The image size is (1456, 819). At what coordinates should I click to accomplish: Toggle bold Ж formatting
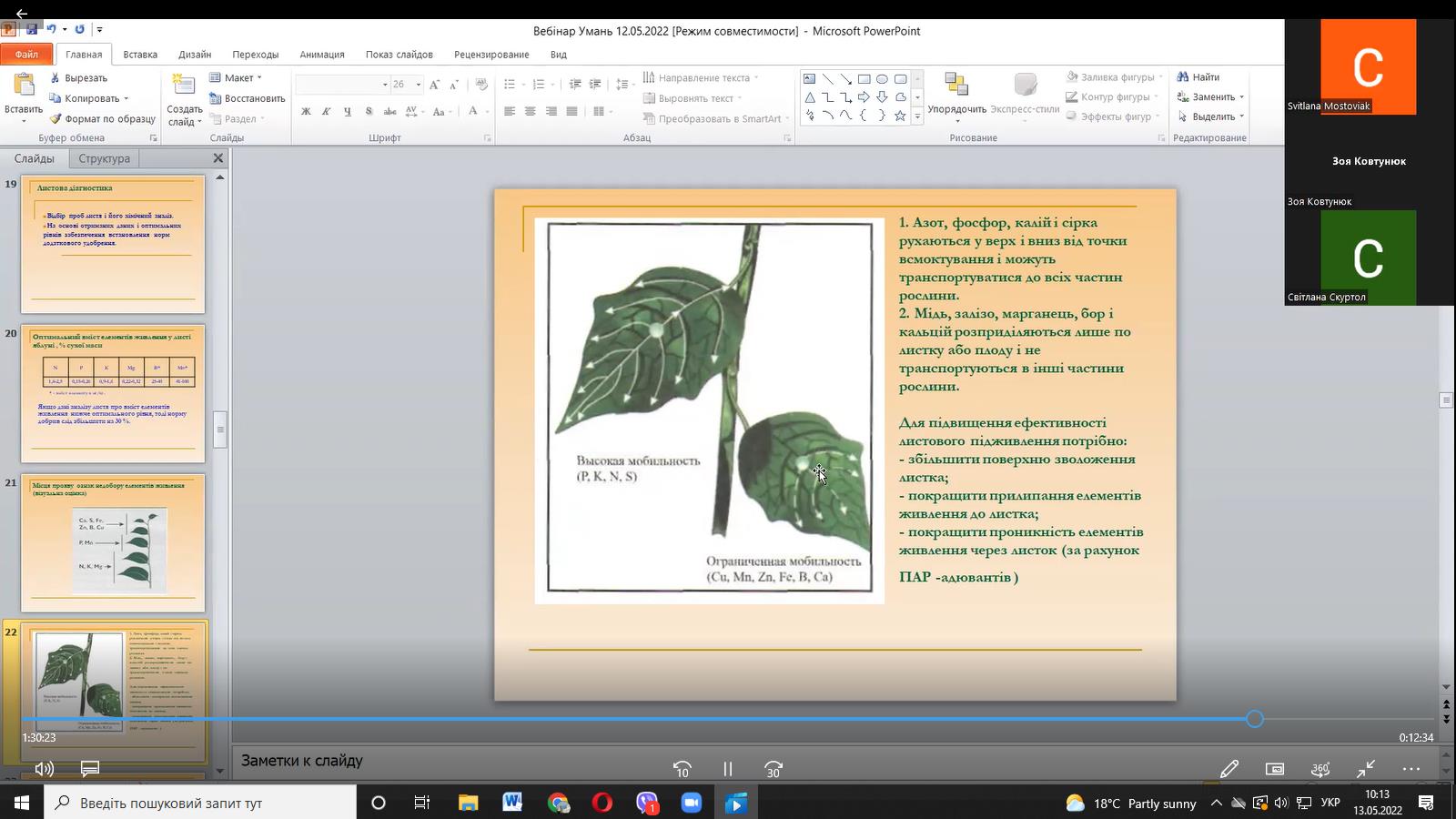tap(306, 111)
